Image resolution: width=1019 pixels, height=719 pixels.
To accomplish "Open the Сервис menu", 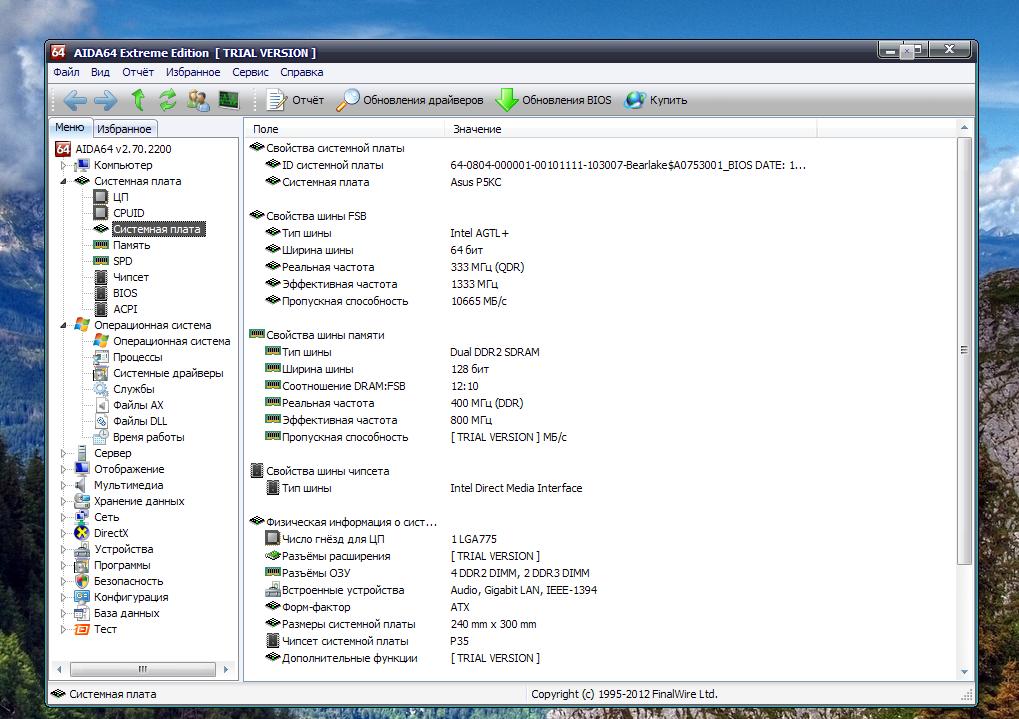I will pyautogui.click(x=250, y=72).
